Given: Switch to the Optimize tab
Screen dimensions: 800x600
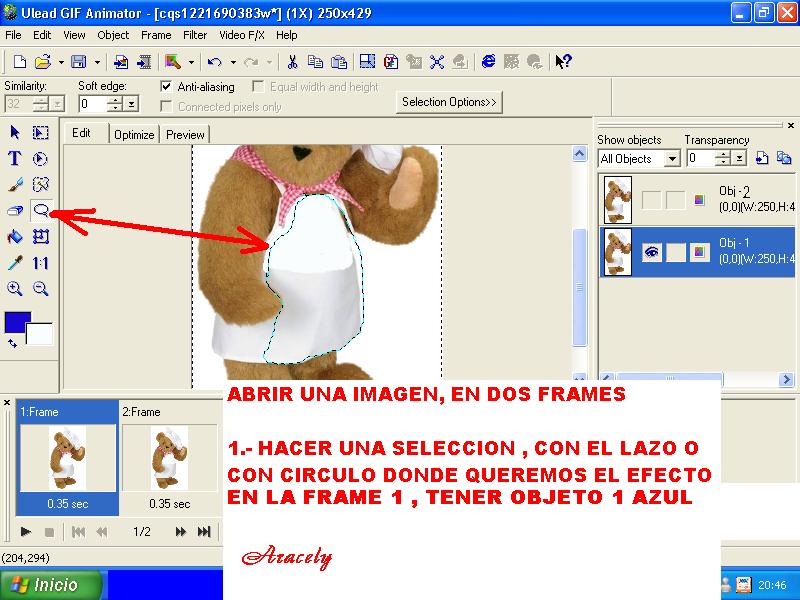Looking at the screenshot, I should pos(134,135).
